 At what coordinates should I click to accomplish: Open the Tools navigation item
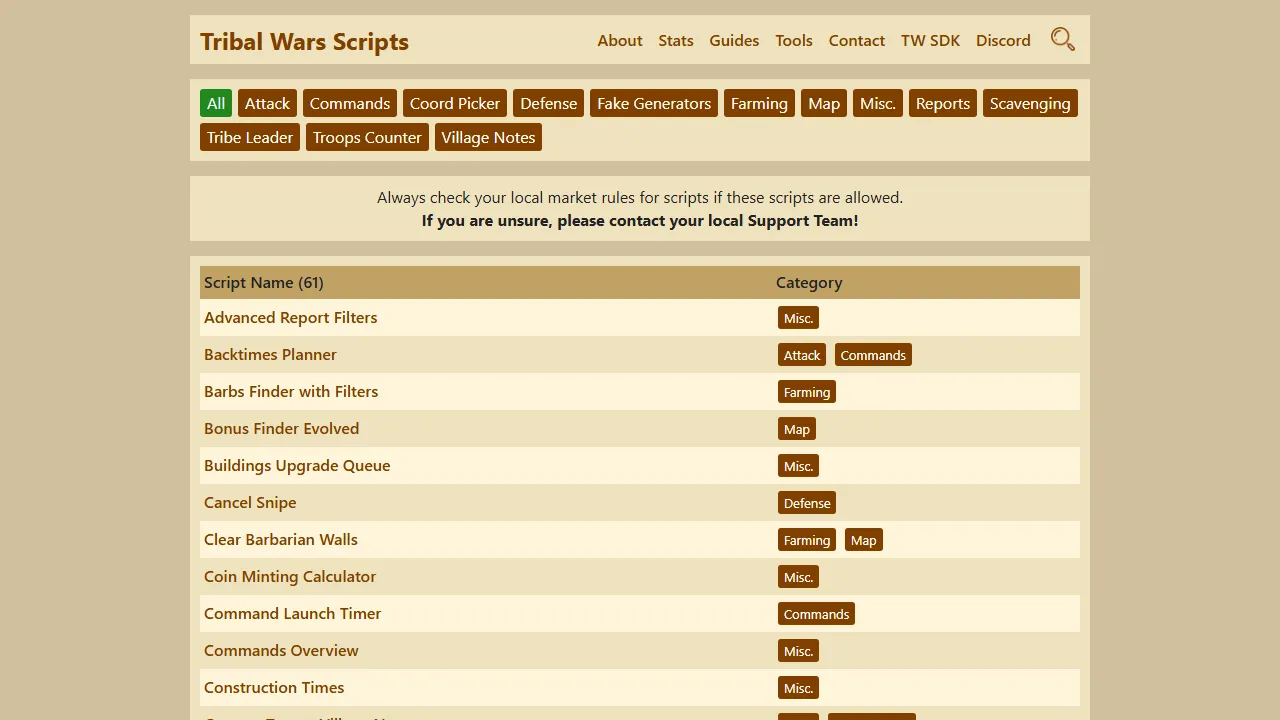794,40
